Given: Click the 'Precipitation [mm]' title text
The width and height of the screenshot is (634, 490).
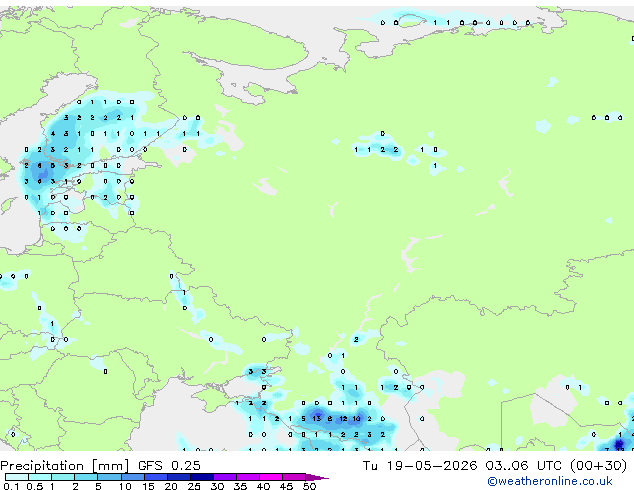Looking at the screenshot, I should pyautogui.click(x=65, y=466).
